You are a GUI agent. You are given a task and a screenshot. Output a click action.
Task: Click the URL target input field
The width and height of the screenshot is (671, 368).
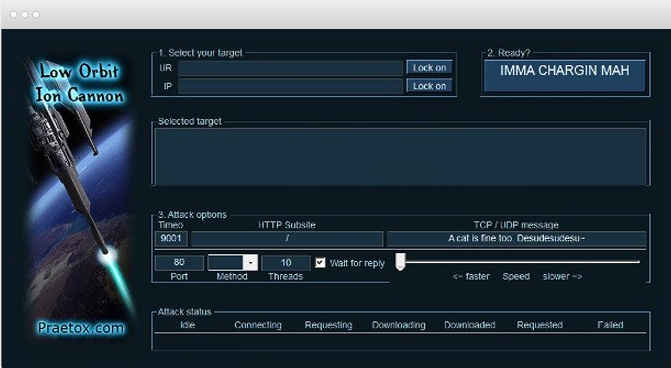point(291,68)
